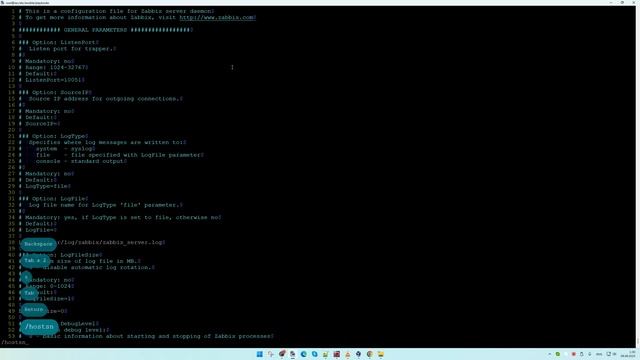Click the 'Option: LogFile' line
This screenshot has width=640, height=360.
(x=53, y=199)
